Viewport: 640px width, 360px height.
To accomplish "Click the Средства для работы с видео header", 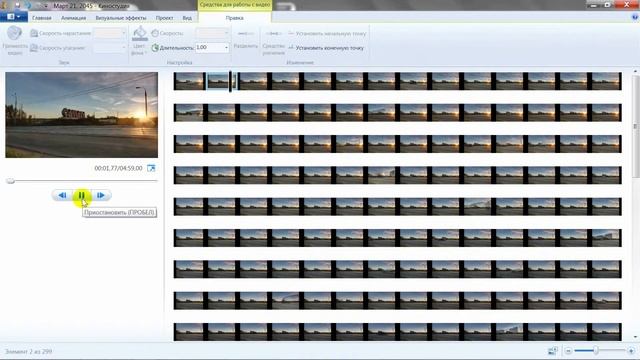I will coord(235,5).
